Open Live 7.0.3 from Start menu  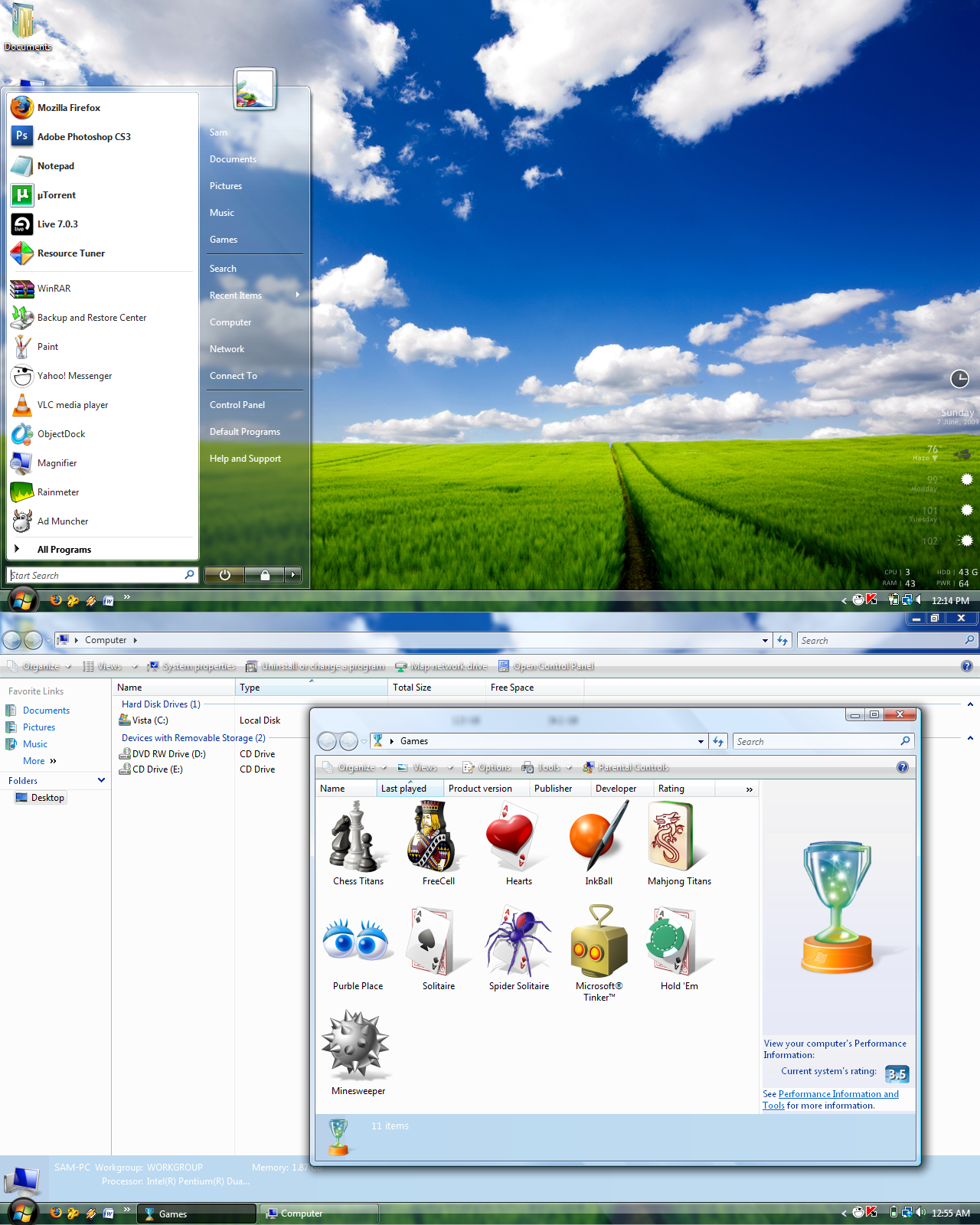103,224
